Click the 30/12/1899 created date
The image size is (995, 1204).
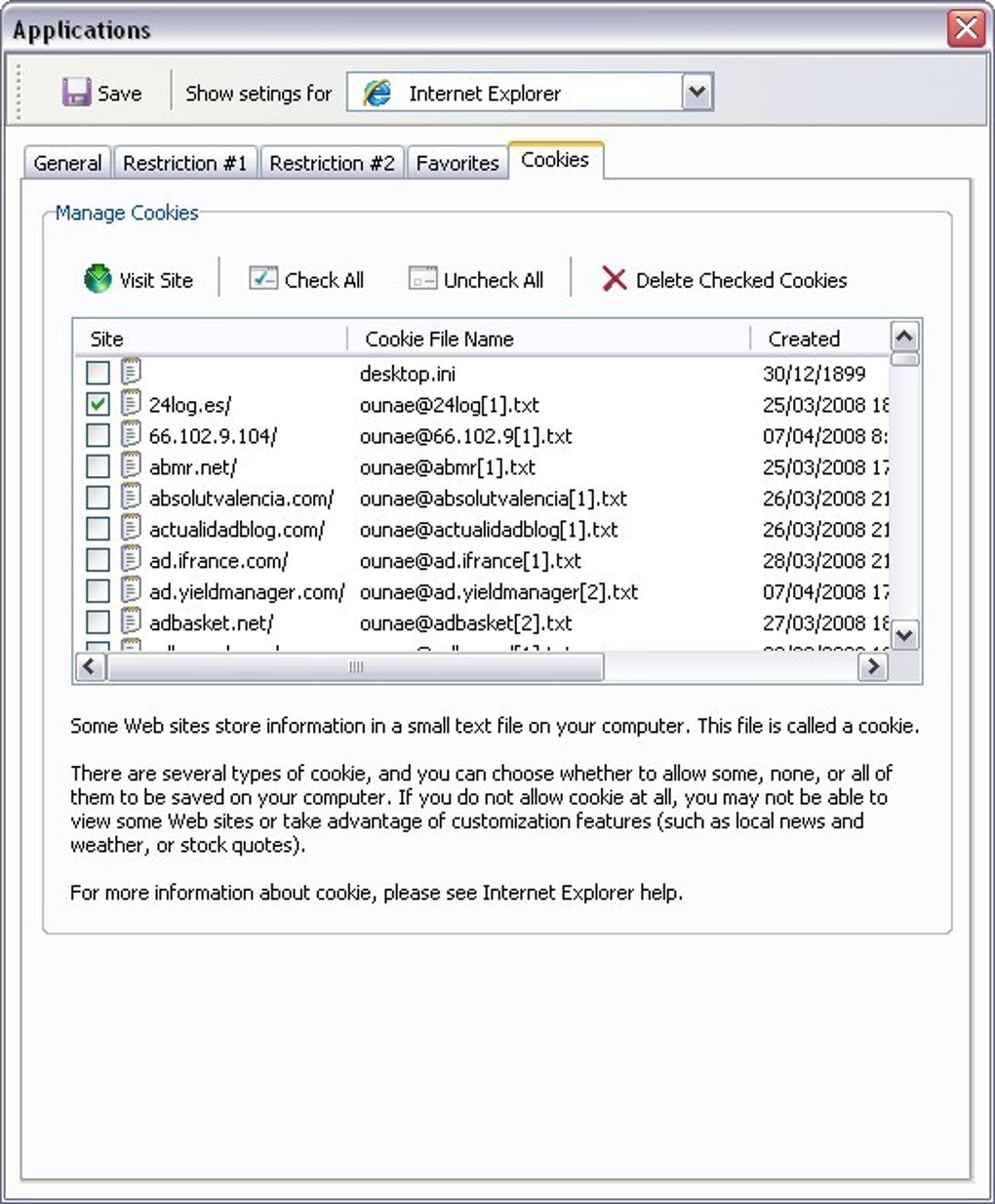tap(814, 374)
